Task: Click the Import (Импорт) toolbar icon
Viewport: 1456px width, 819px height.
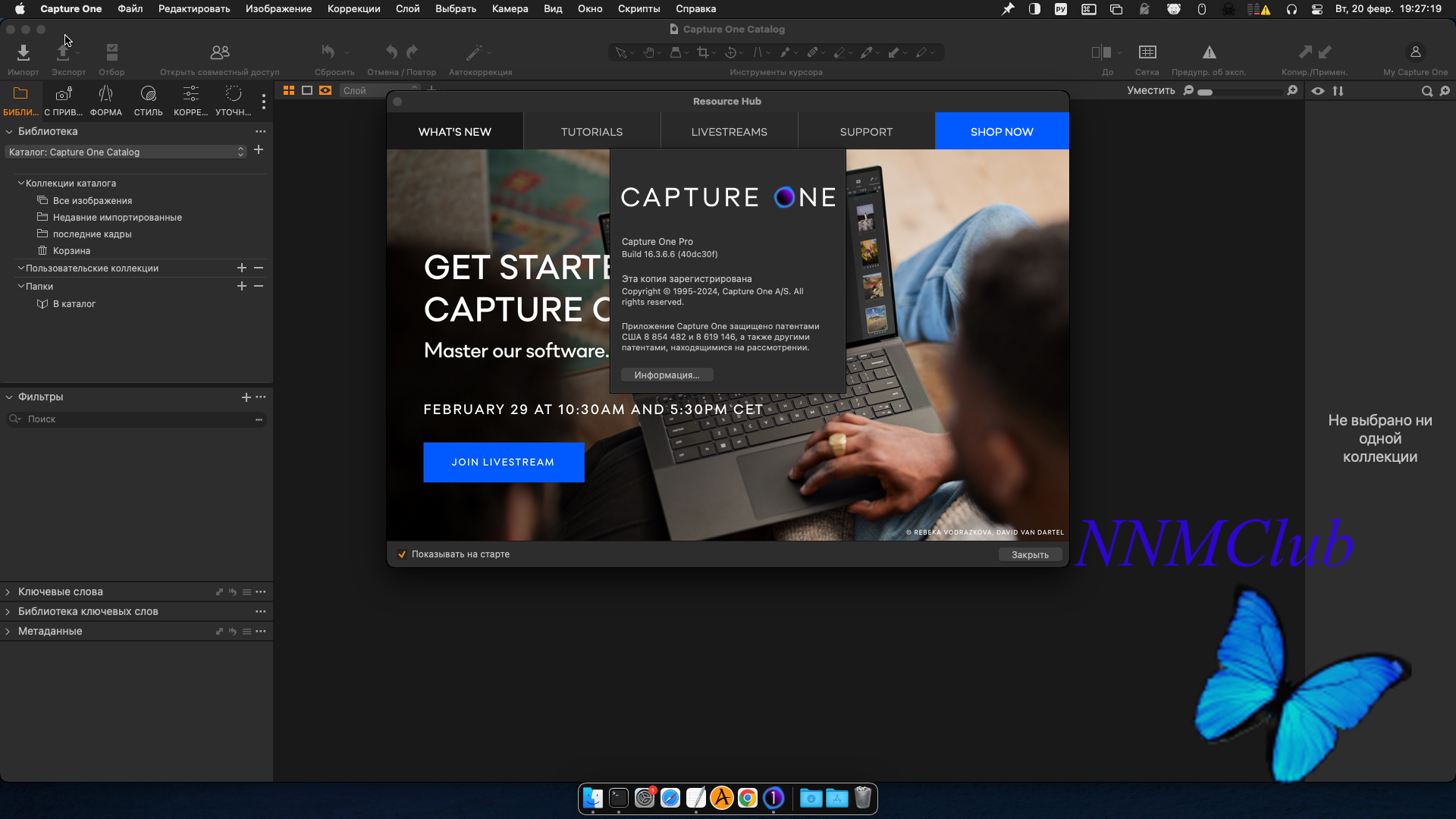Action: pyautogui.click(x=24, y=52)
